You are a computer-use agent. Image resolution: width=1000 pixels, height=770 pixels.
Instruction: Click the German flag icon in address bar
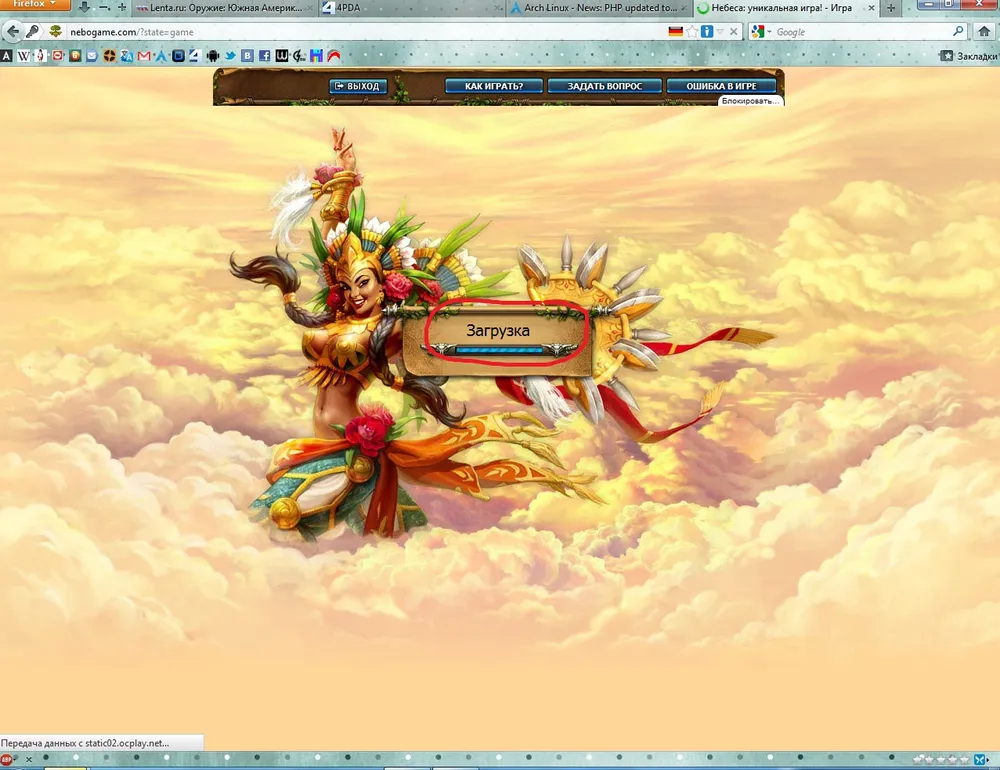pyautogui.click(x=675, y=31)
